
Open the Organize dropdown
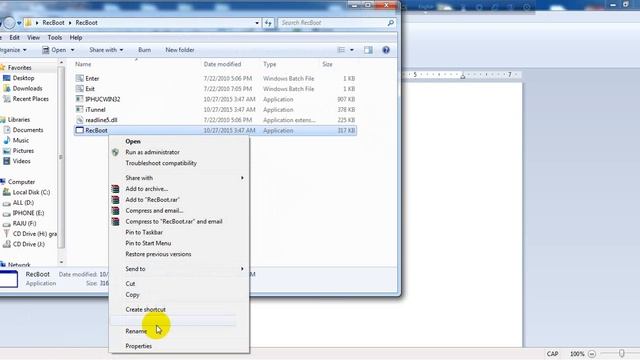pyautogui.click(x=13, y=50)
